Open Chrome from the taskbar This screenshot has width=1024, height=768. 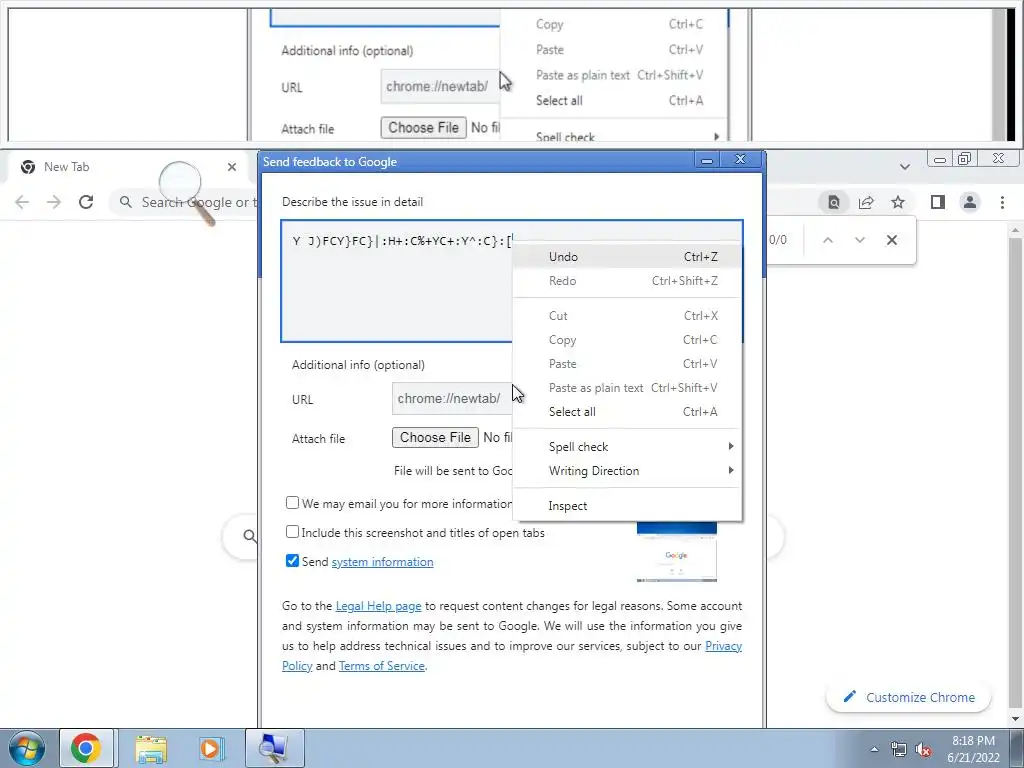[x=86, y=748]
